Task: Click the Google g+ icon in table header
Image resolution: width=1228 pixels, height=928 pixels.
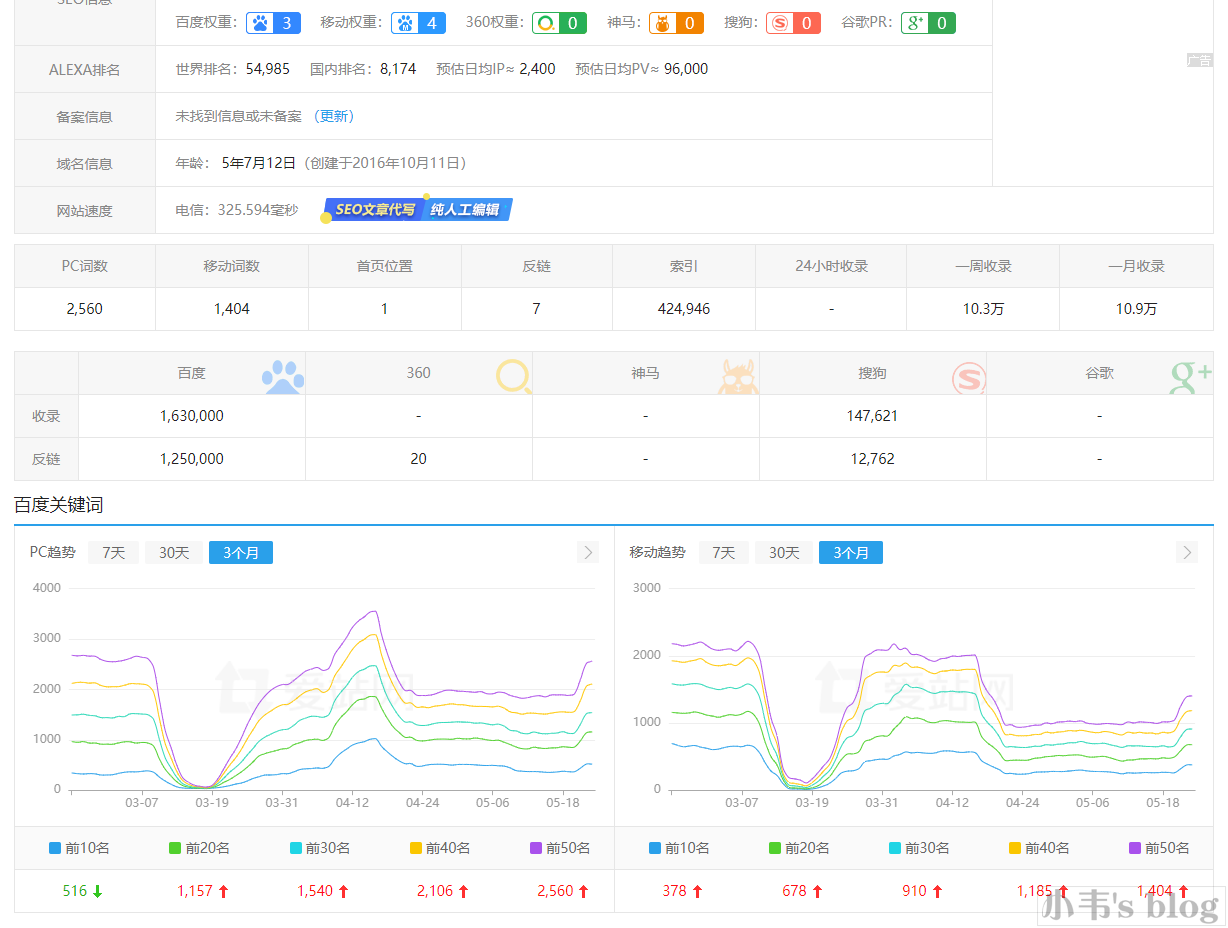Action: [x=1191, y=376]
